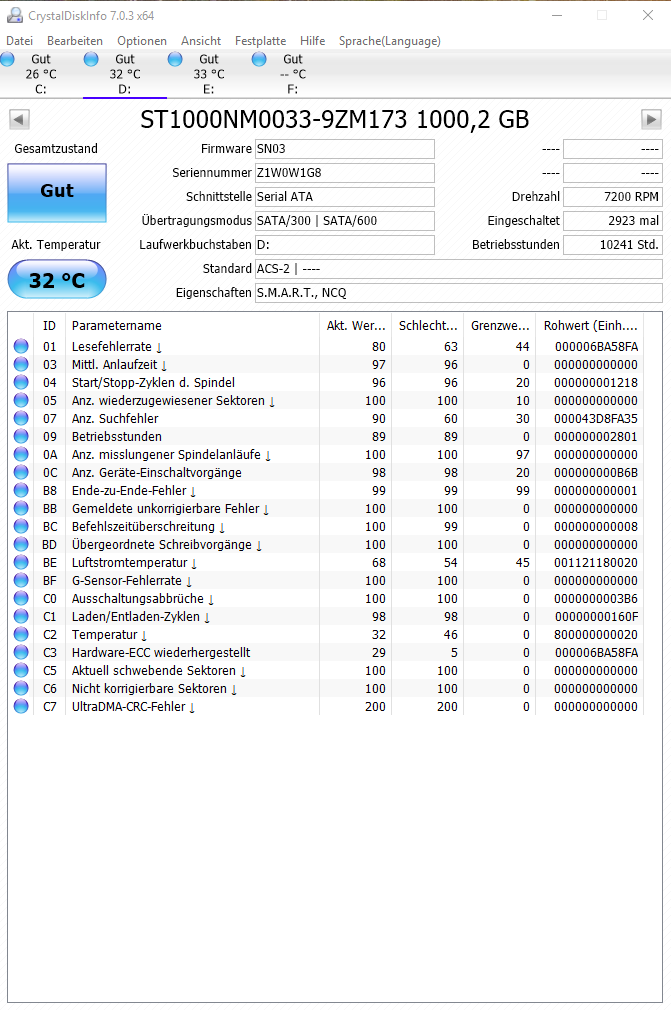Select drive F: status tab
This screenshot has height=1010, width=671.
click(292, 74)
